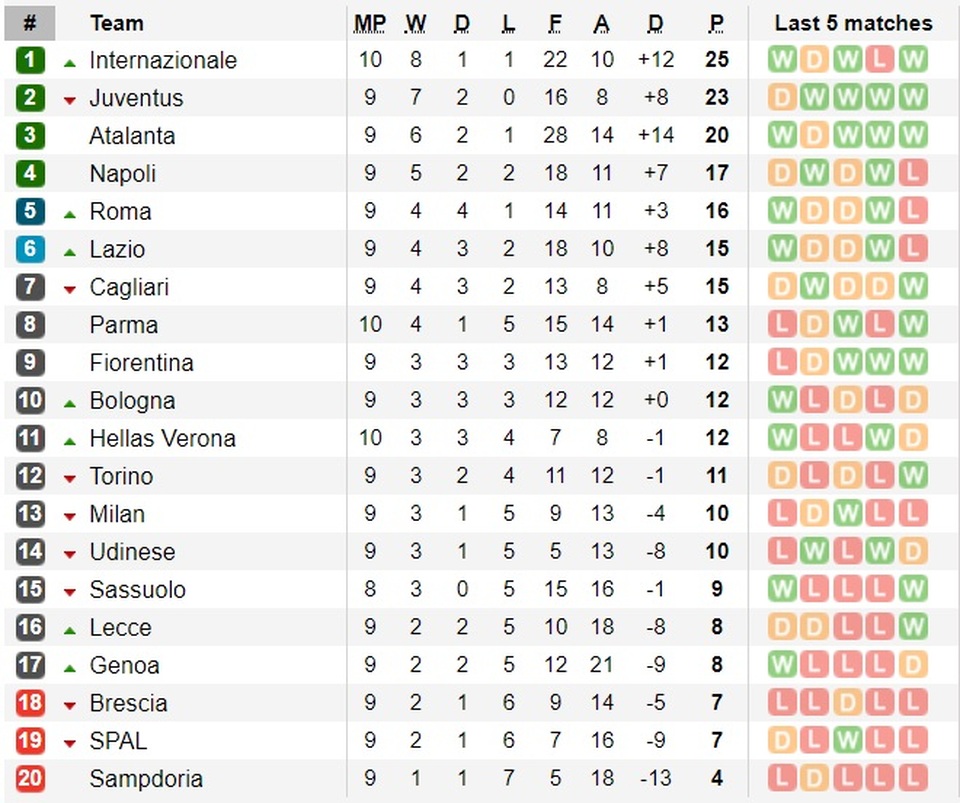Click Sampdoria's red position 20 badge

(x=30, y=778)
